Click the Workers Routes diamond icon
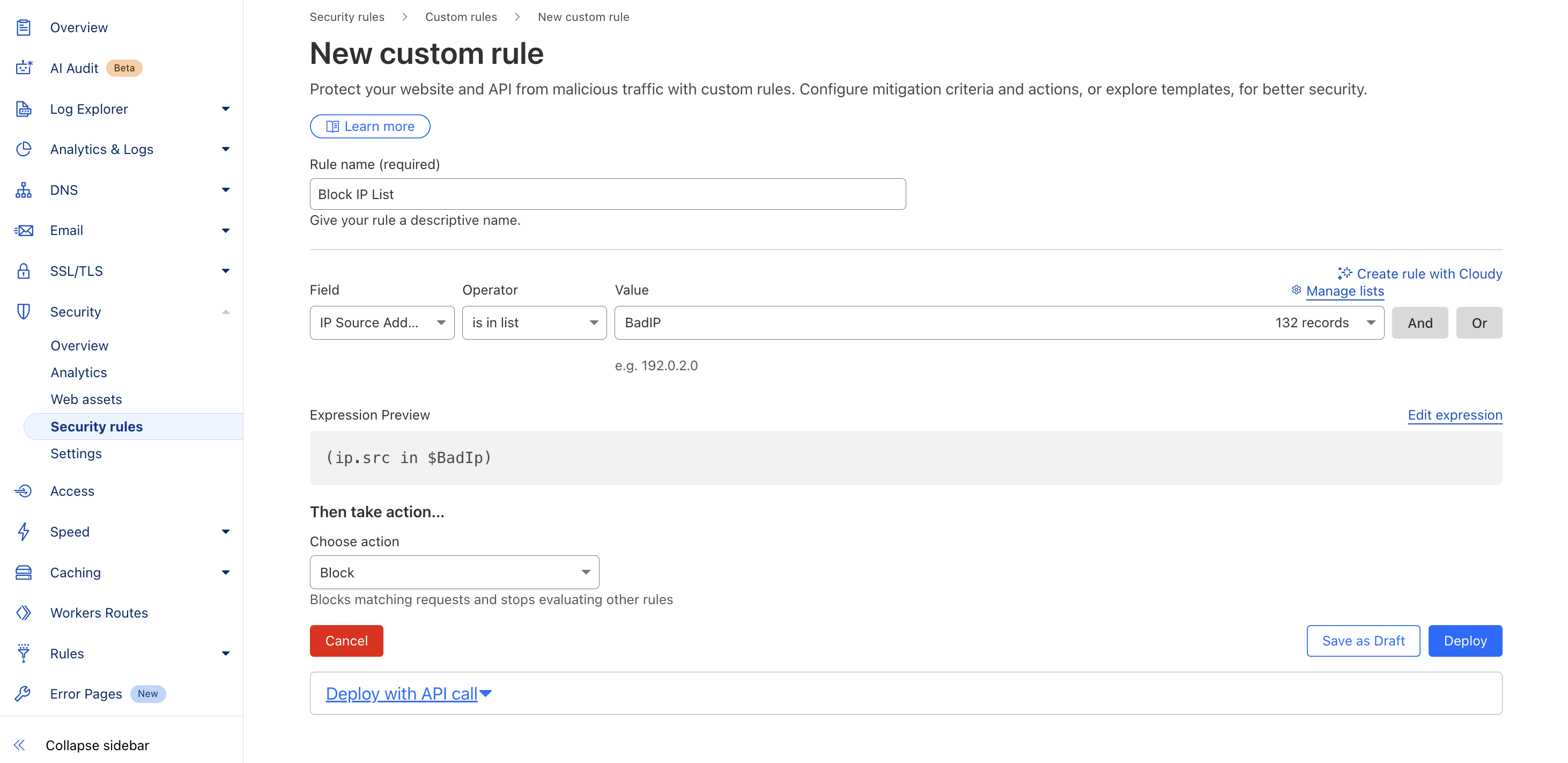Screen dimensions: 1568x763 (x=24, y=613)
